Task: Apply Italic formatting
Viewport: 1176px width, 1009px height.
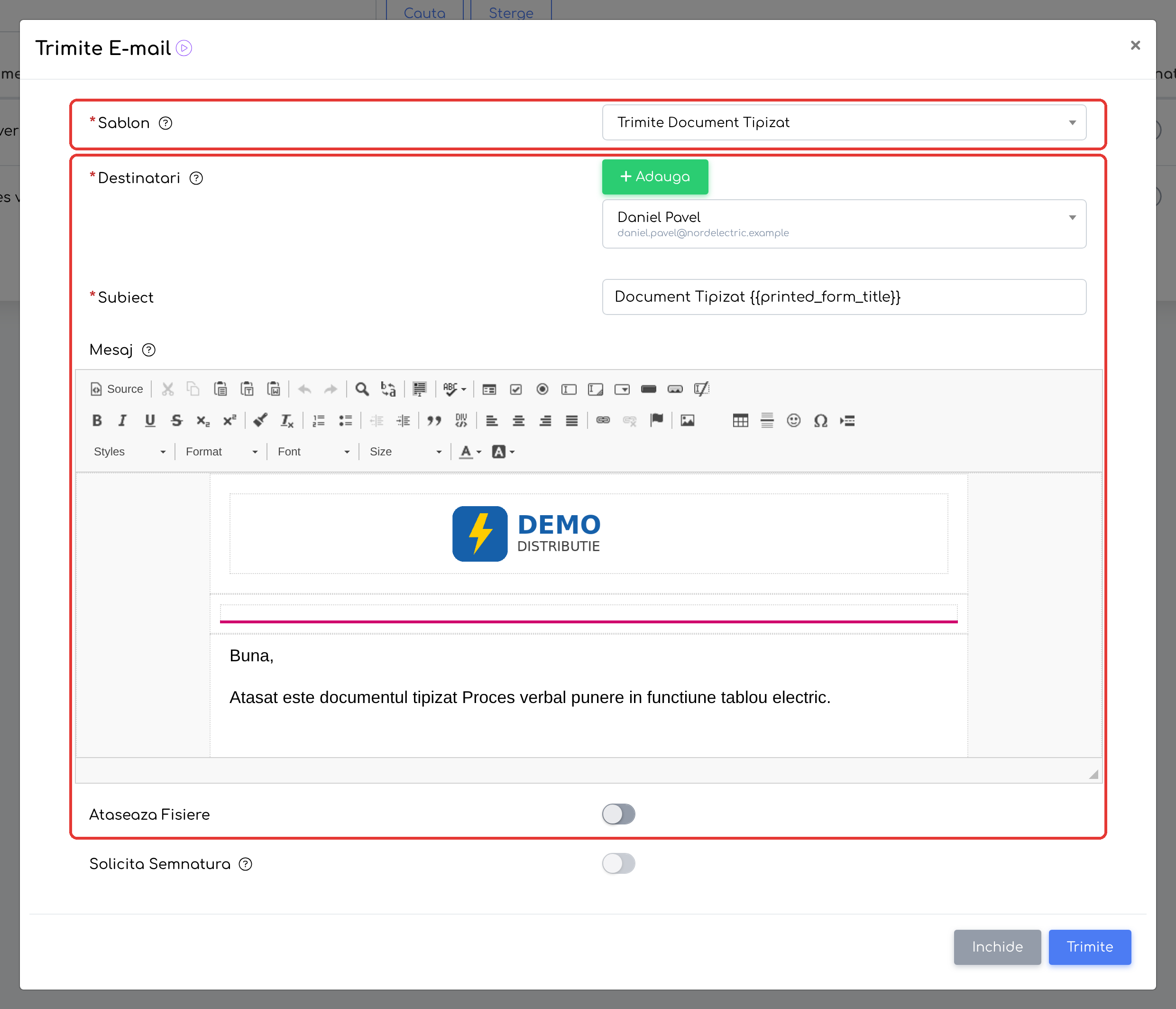Action: 122,421
